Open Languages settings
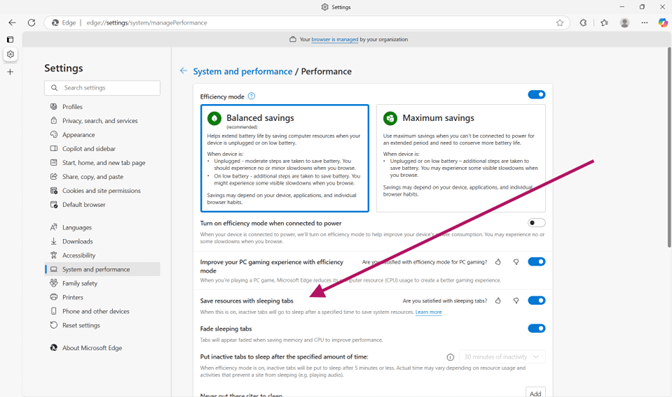 (x=102, y=228)
